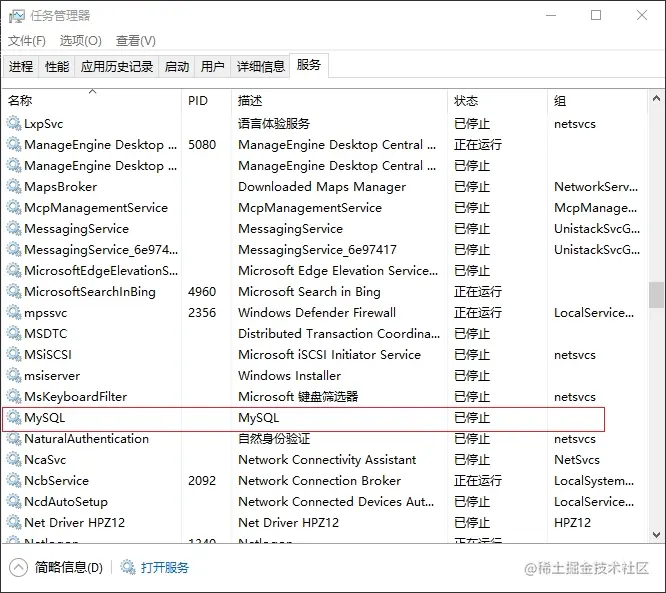Click the gear icon next to MsKeyboardFilter
Image resolution: width=666 pixels, height=593 pixels.
point(14,396)
